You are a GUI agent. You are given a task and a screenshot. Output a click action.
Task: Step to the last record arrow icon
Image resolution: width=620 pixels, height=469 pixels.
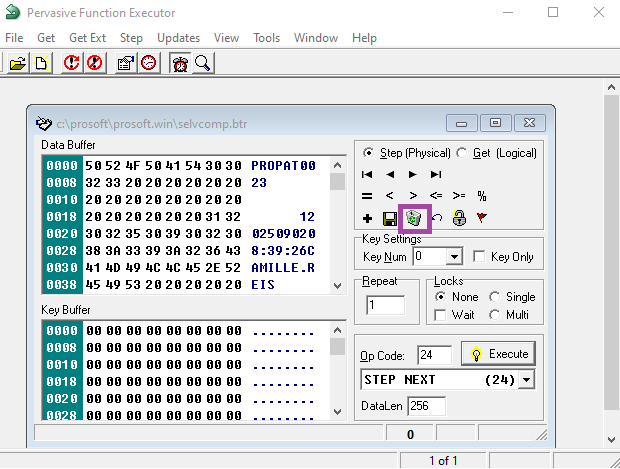436,174
